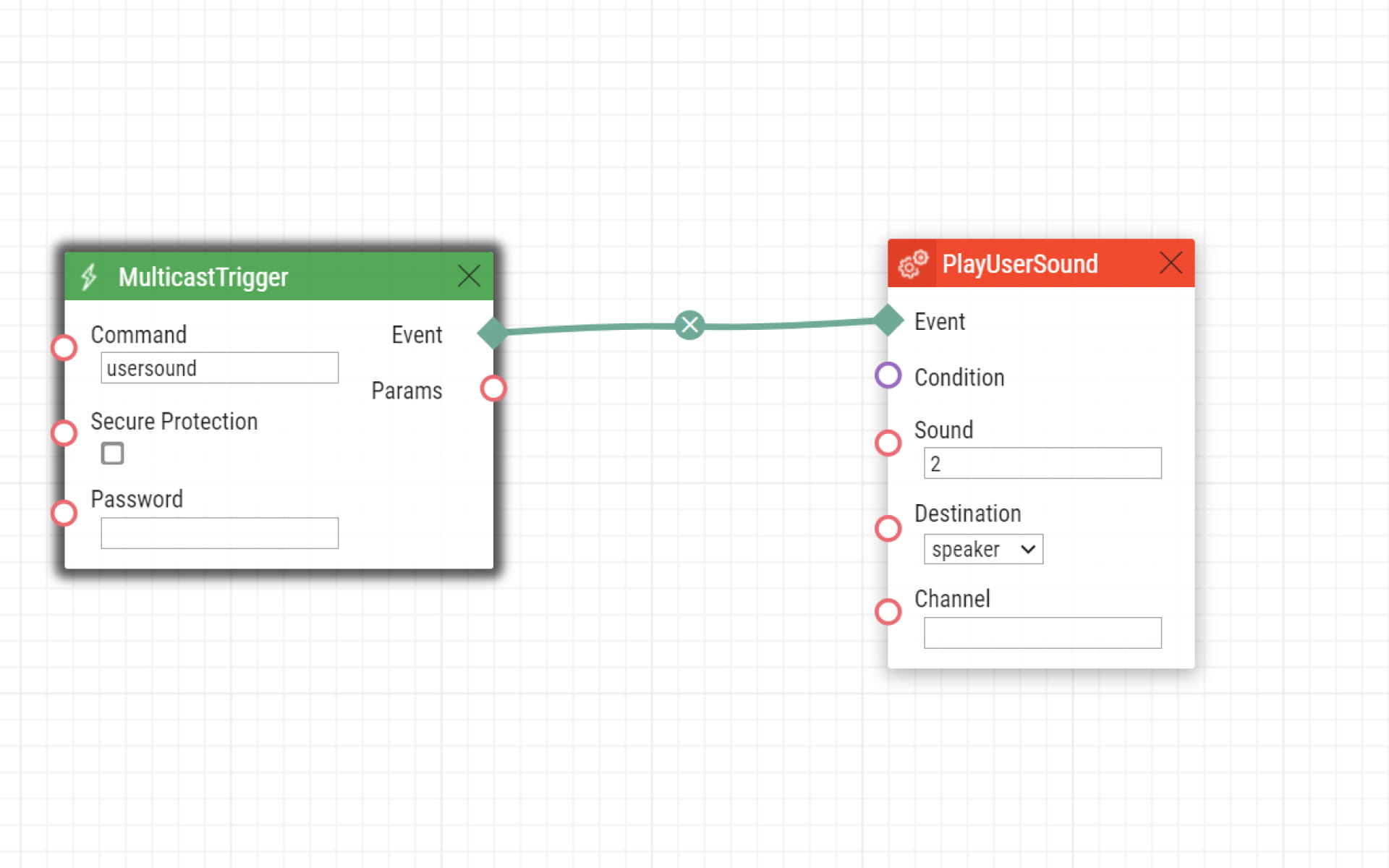Click the Sound label
Viewport: 1389px width, 868px height.
point(943,430)
